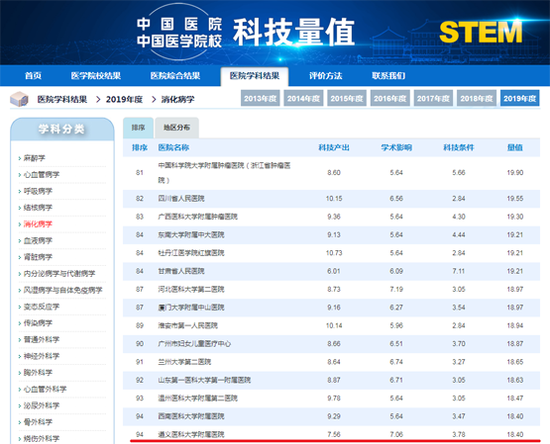Click the 河北医科大学第二医院 hospital name
Screen dimensions: 550x444
pos(191,290)
